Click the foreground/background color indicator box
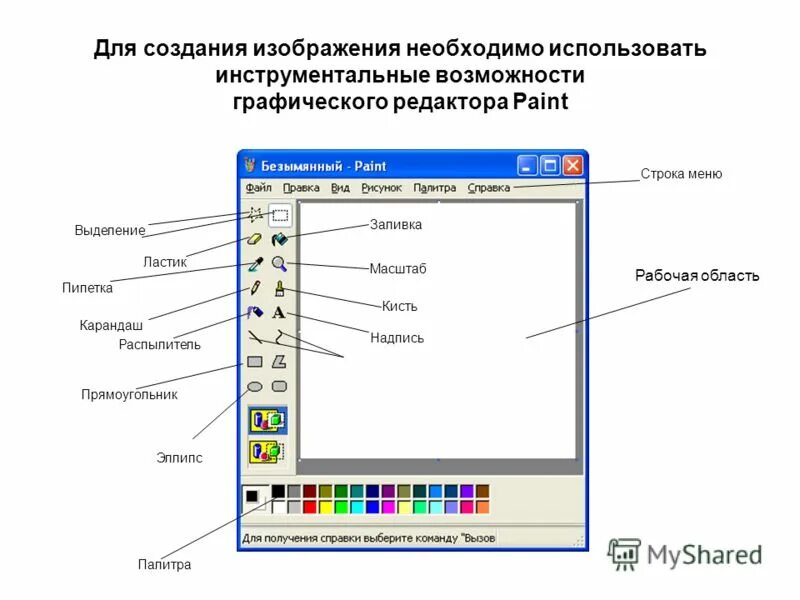Screen dimensions: 800x600 coord(256,499)
